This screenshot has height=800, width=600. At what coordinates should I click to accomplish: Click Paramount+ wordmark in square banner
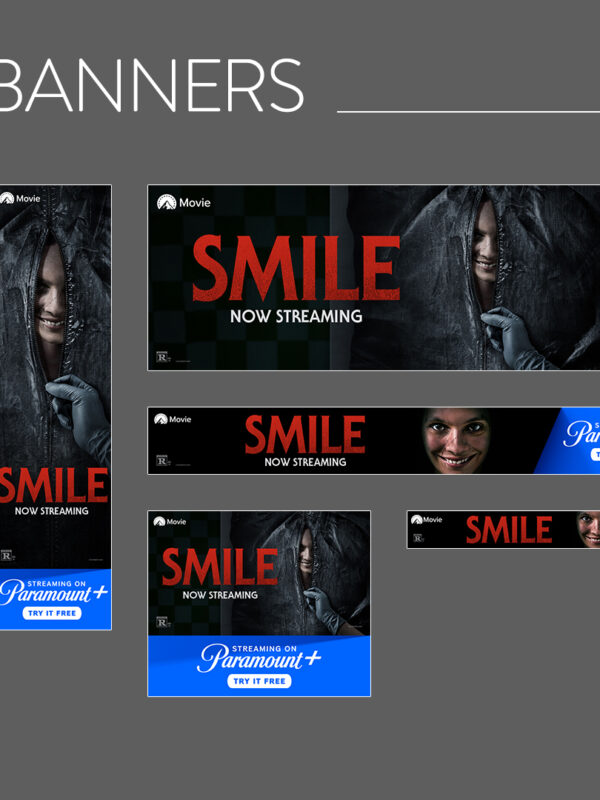(x=259, y=658)
